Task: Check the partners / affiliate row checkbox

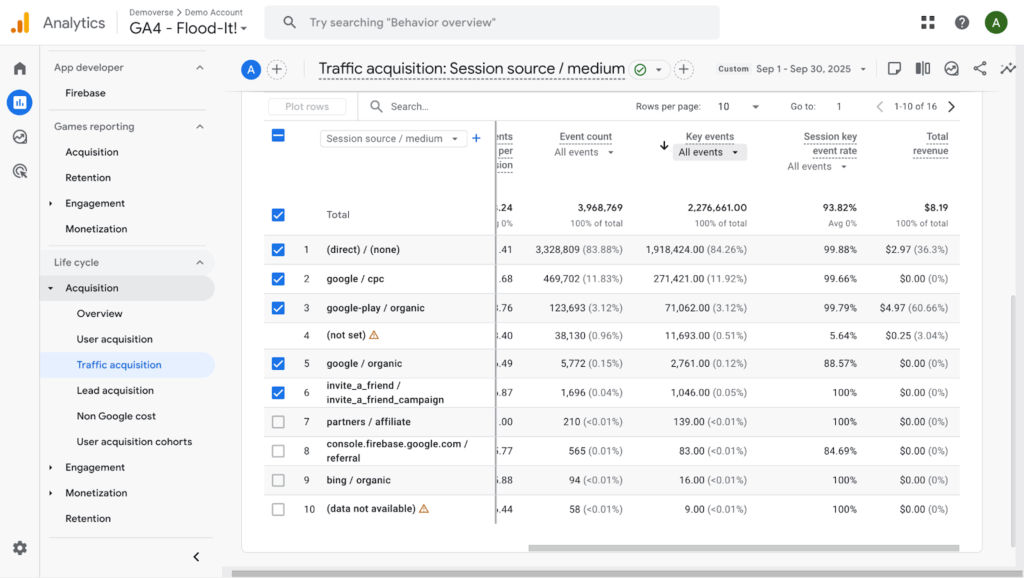Action: click(278, 422)
